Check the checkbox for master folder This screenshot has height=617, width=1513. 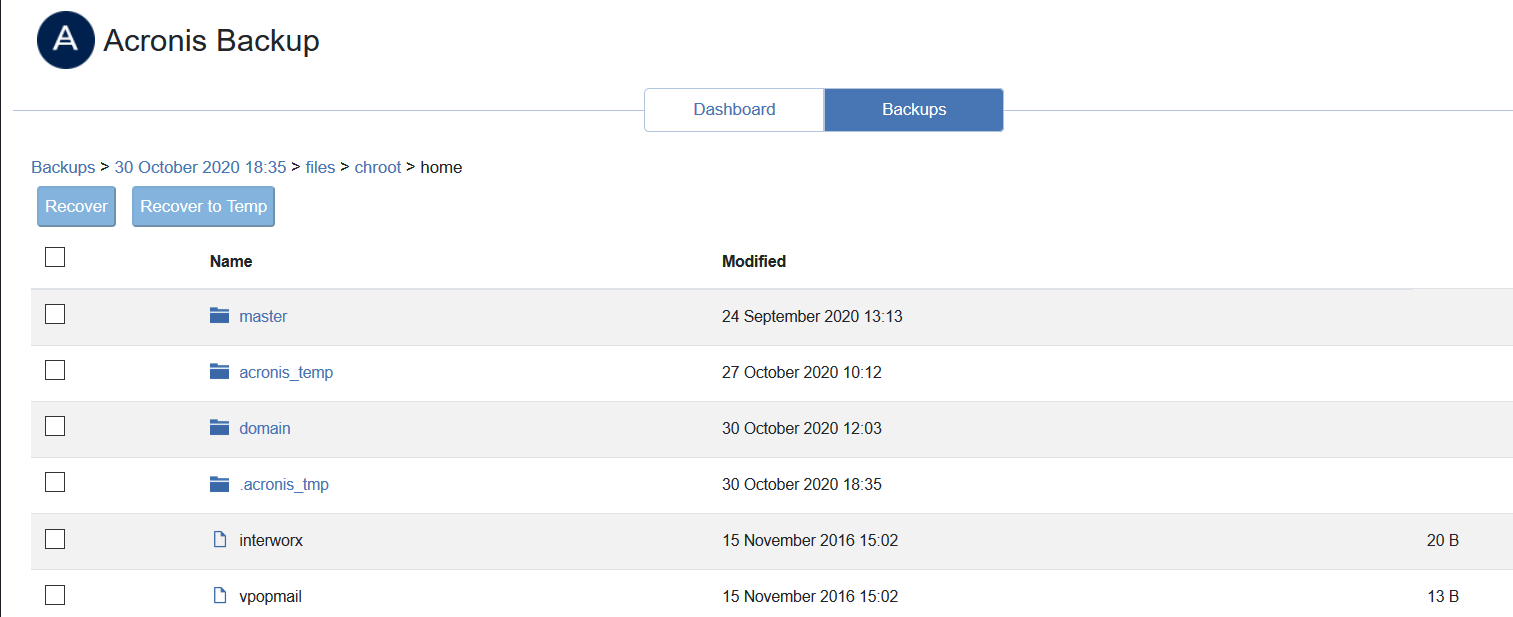coord(54,313)
